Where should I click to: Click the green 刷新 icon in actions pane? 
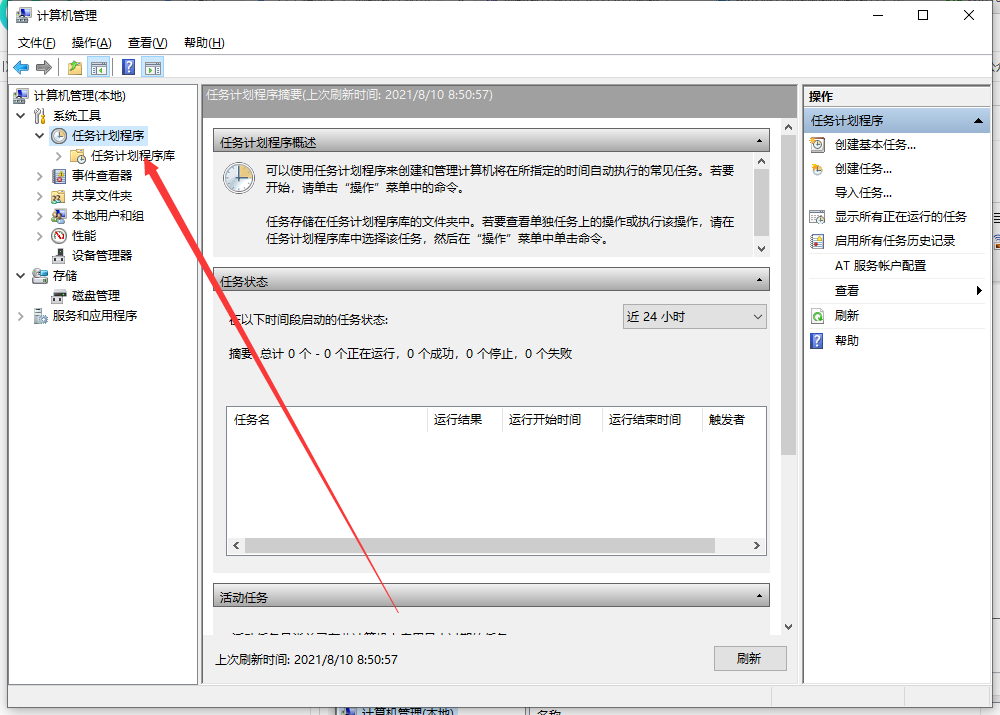pyautogui.click(x=817, y=316)
